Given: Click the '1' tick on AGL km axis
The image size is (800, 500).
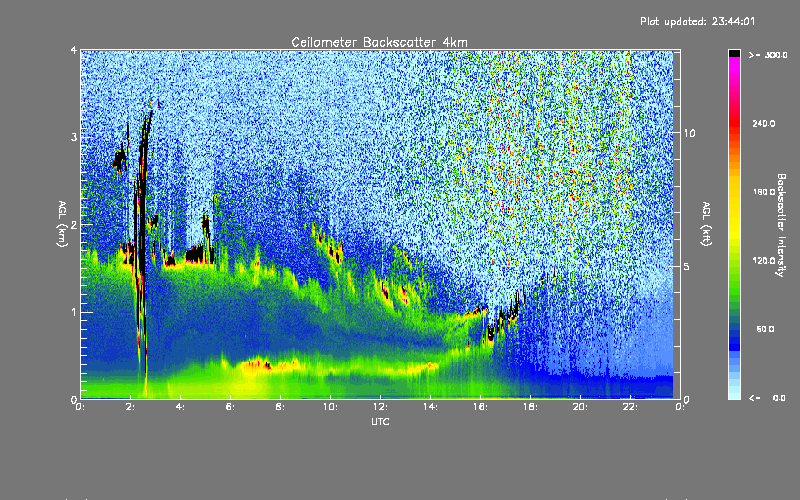Looking at the screenshot, I should click(74, 312).
